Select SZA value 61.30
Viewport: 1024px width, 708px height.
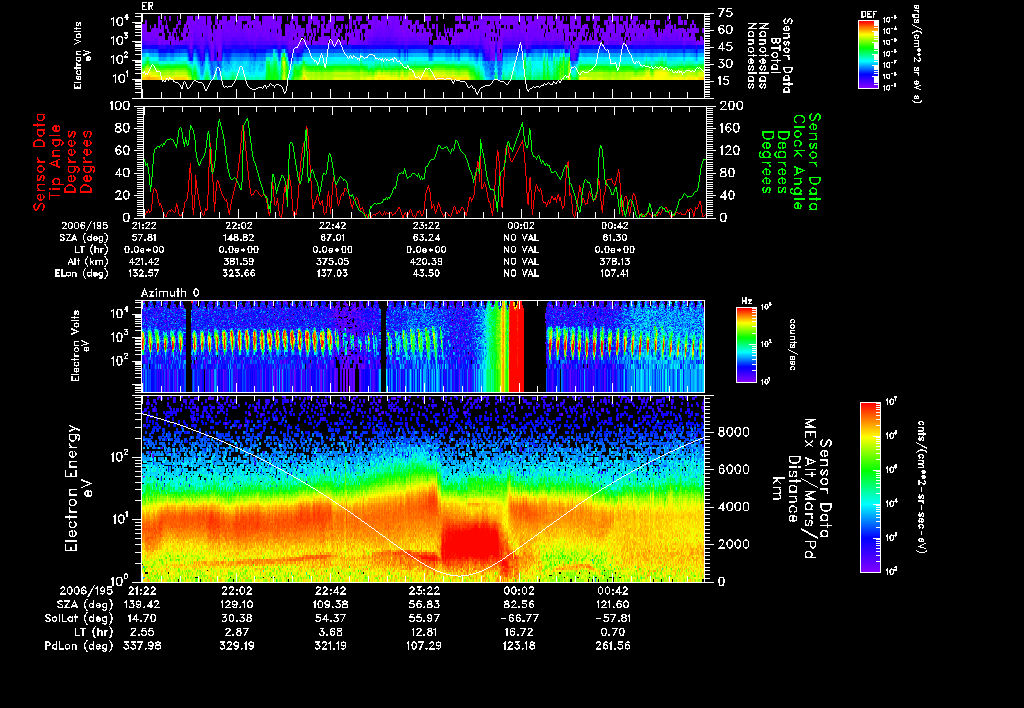pos(615,238)
